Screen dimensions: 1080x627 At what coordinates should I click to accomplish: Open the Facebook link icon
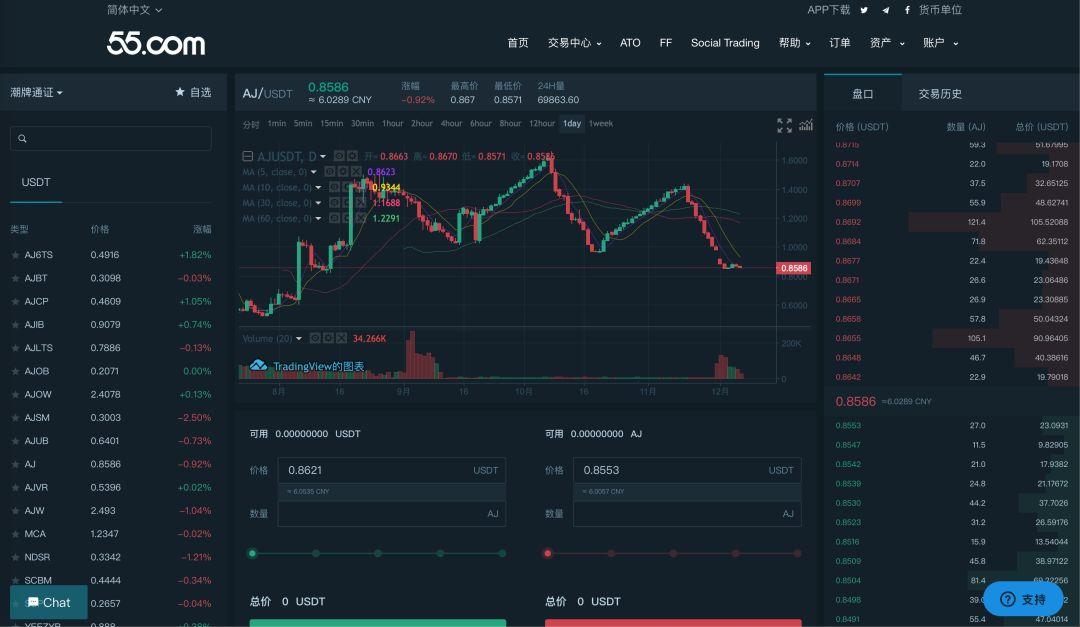[x=907, y=10]
